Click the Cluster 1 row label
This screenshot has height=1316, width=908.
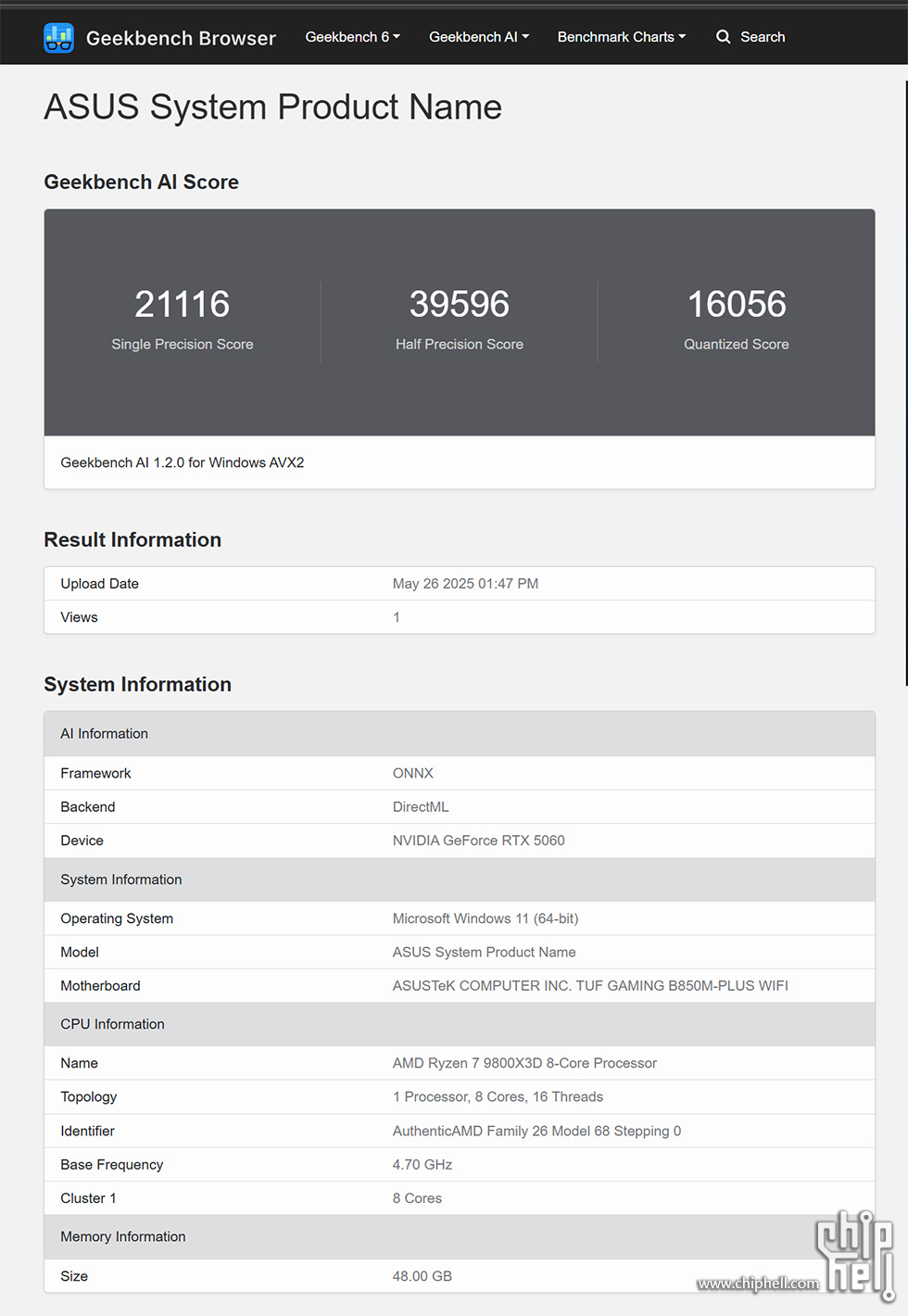(x=89, y=1198)
